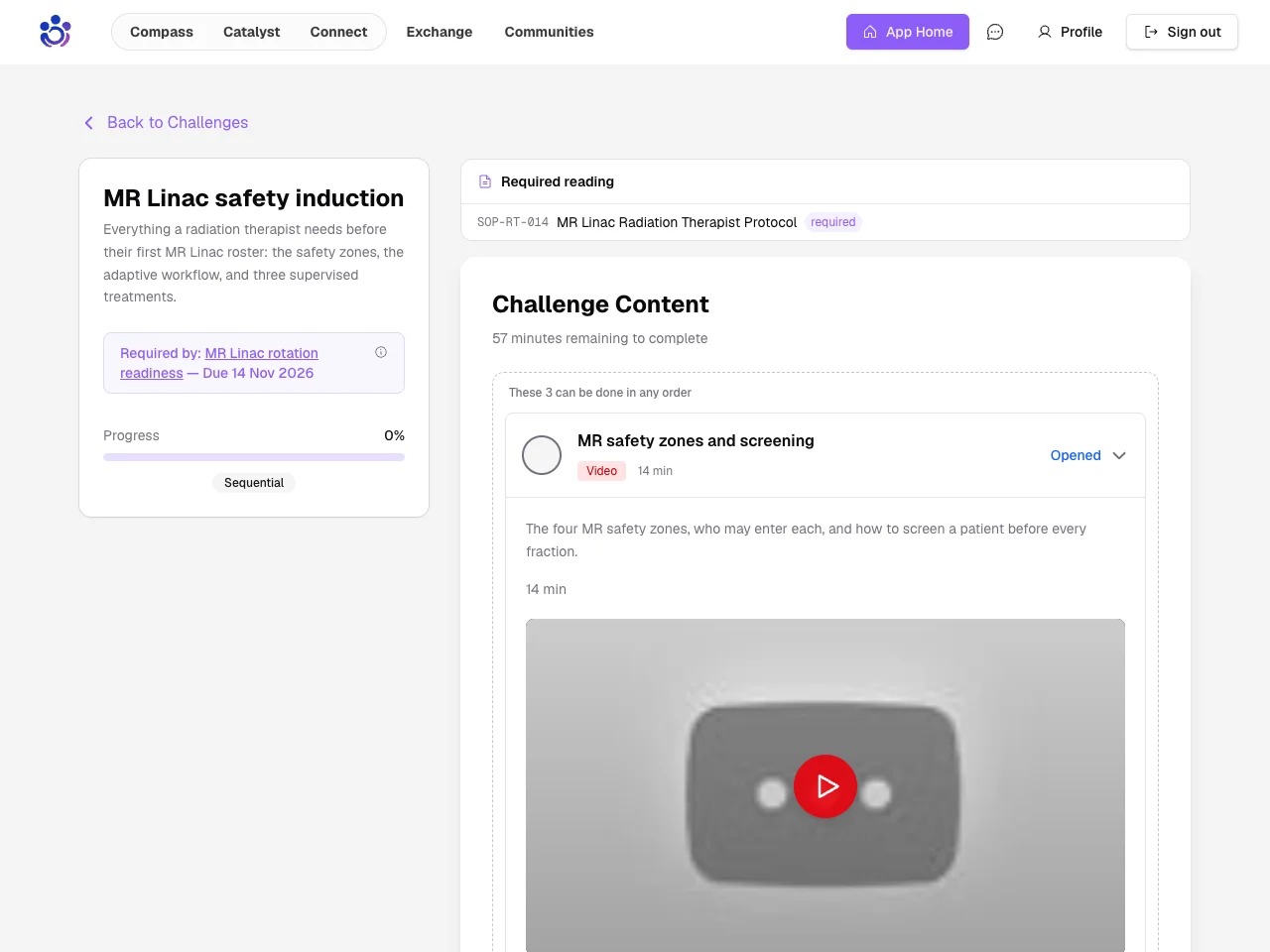
Task: Click the MR Linac safety induction title
Action: 254,198
